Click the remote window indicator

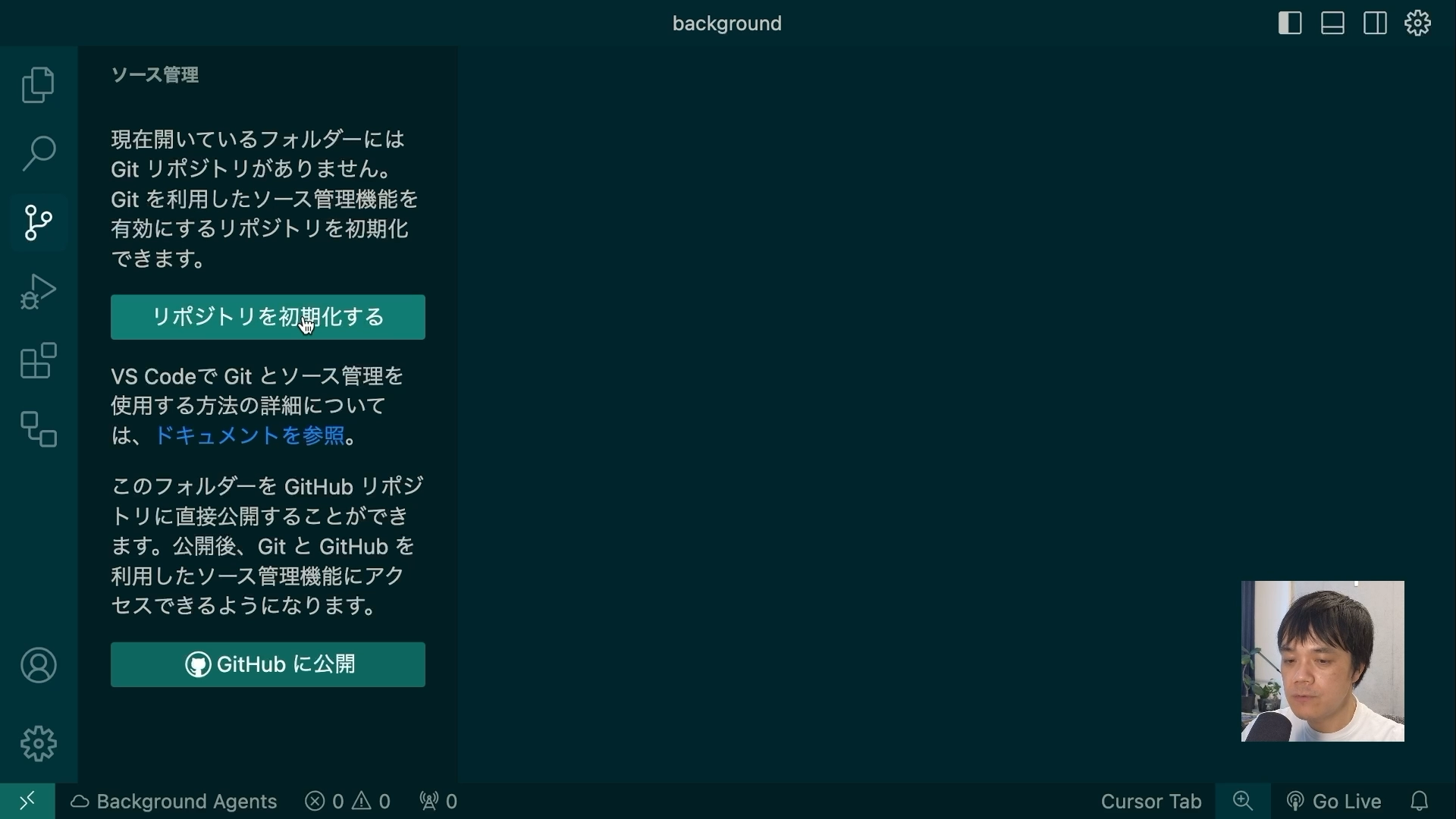click(27, 801)
